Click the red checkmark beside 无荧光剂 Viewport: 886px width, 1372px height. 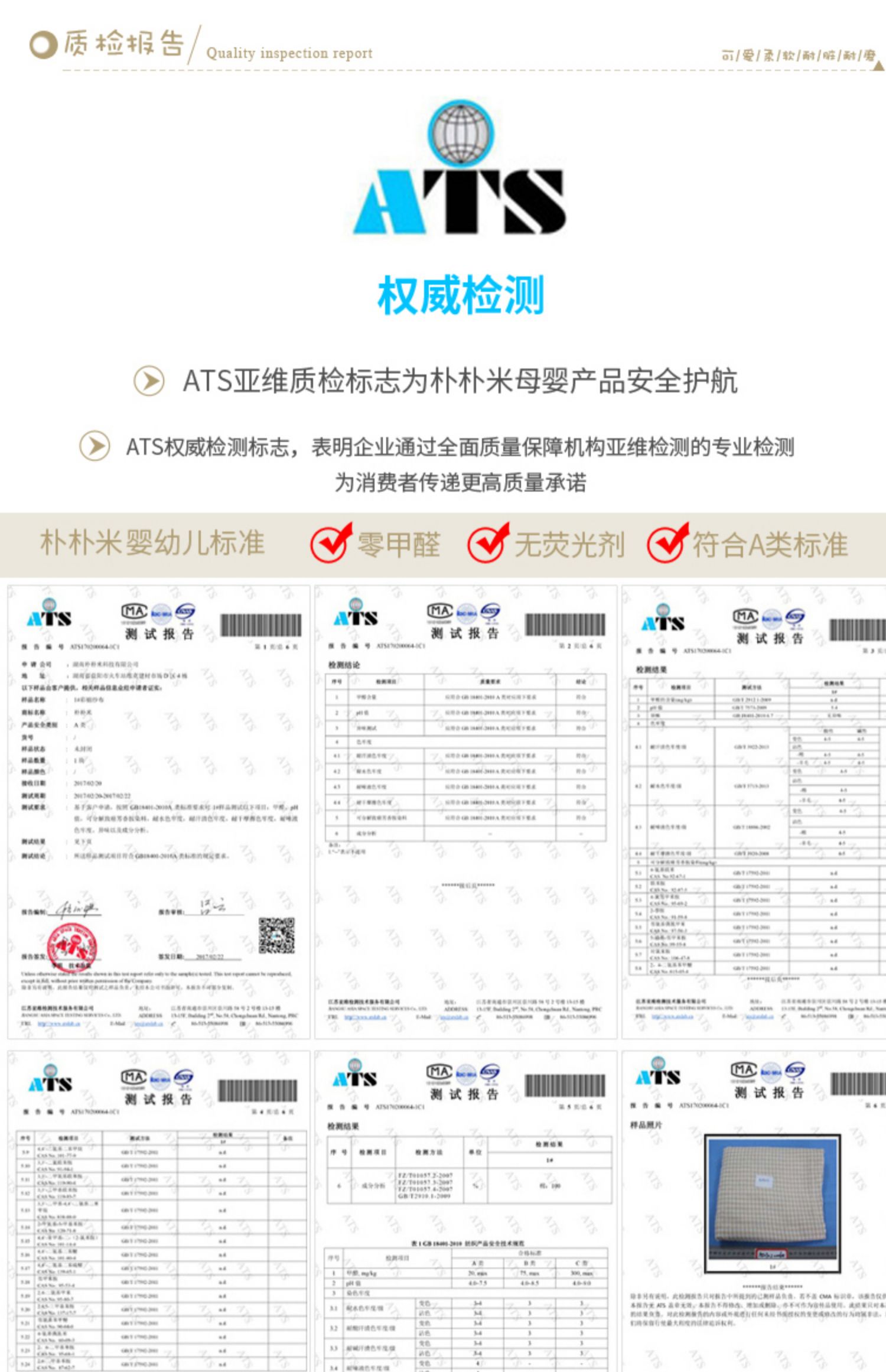coord(488,542)
